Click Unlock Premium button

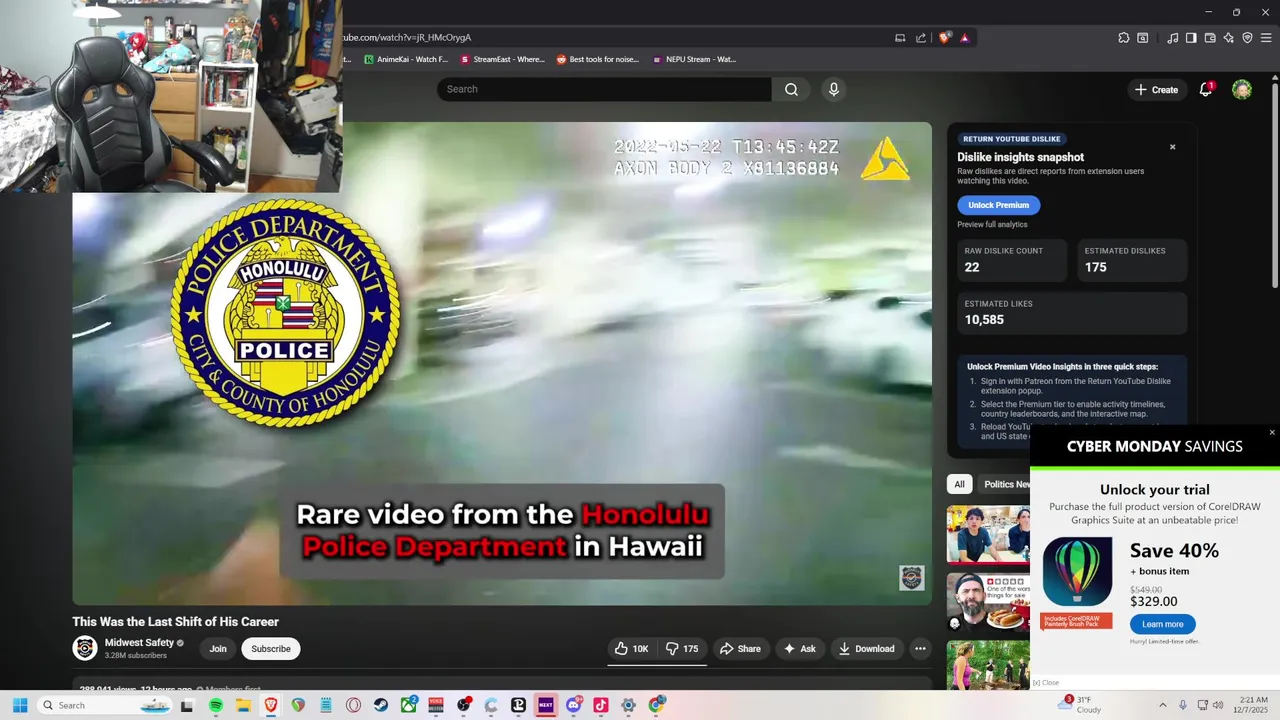[998, 205]
